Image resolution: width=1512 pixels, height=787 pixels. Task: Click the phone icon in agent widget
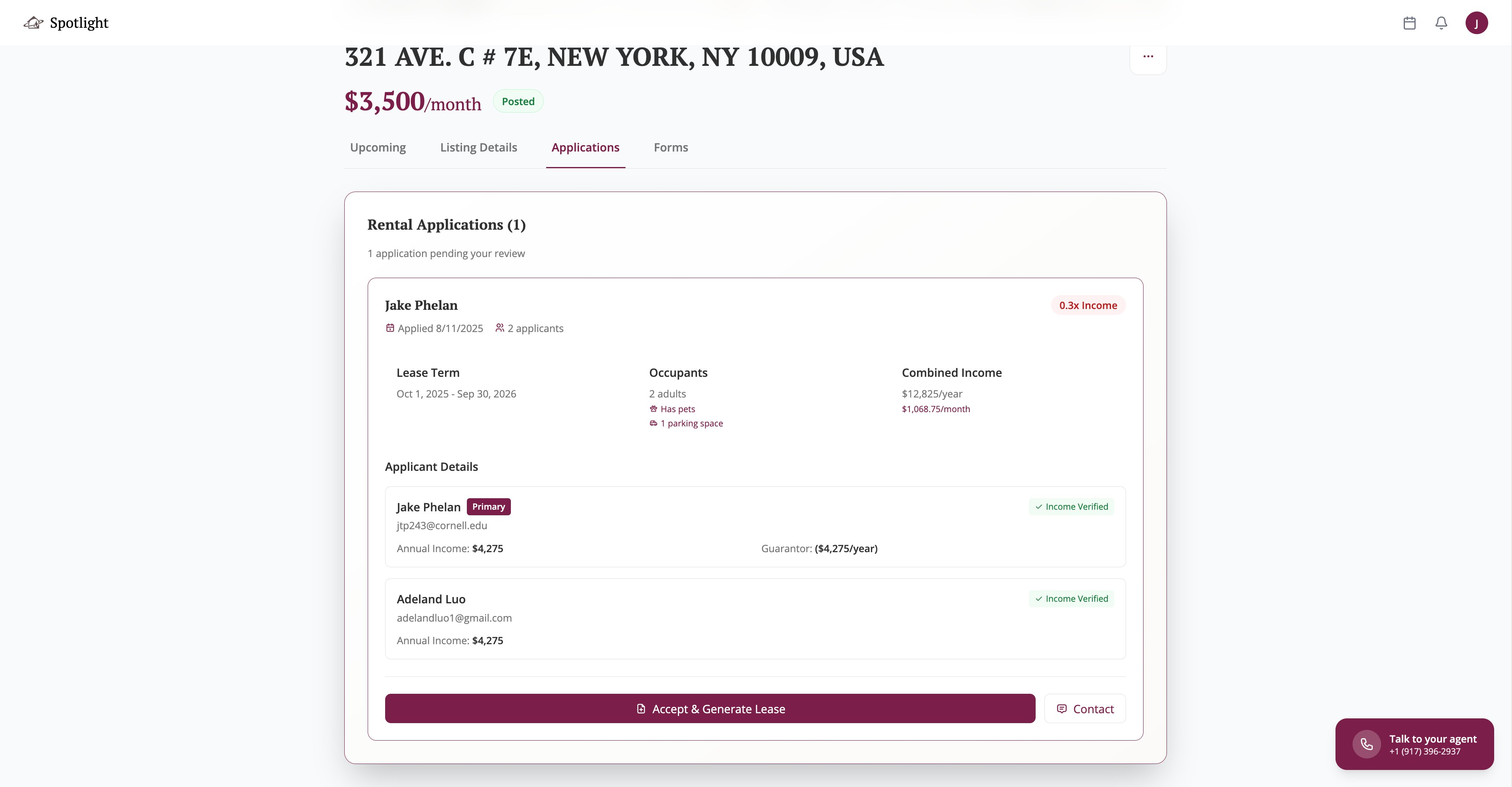[x=1366, y=744]
